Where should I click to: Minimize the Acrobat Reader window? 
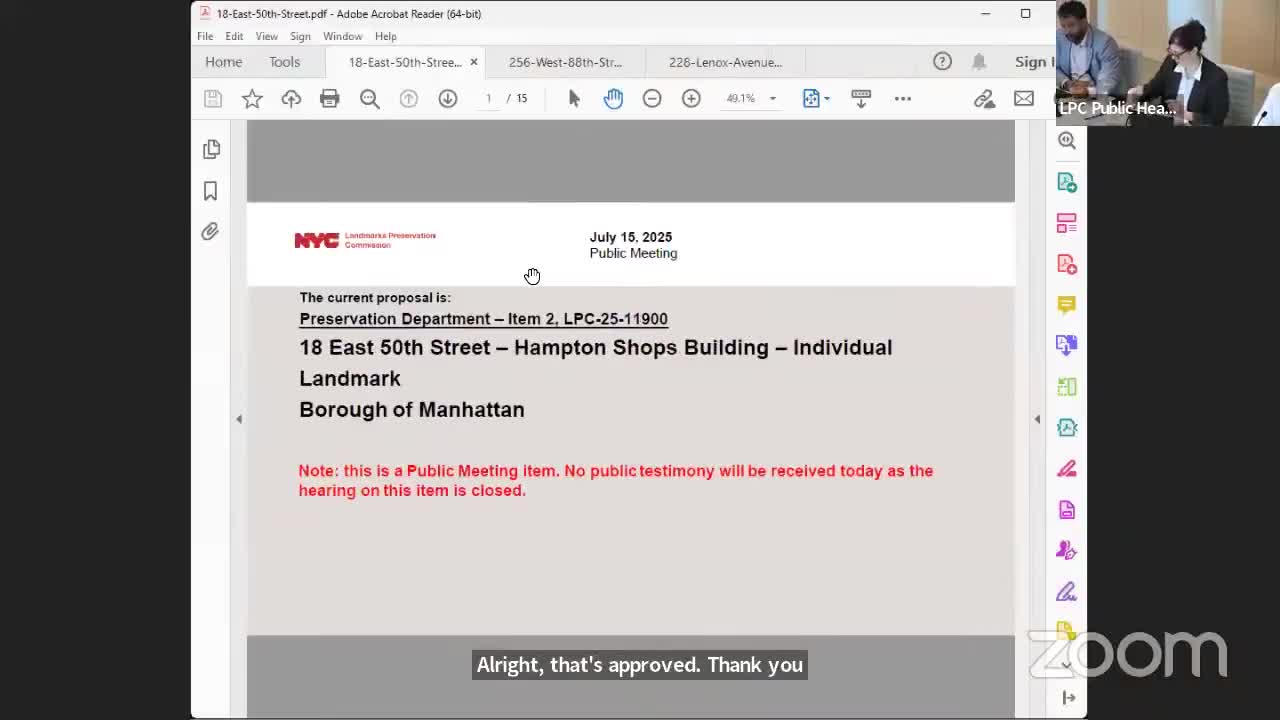pos(985,14)
